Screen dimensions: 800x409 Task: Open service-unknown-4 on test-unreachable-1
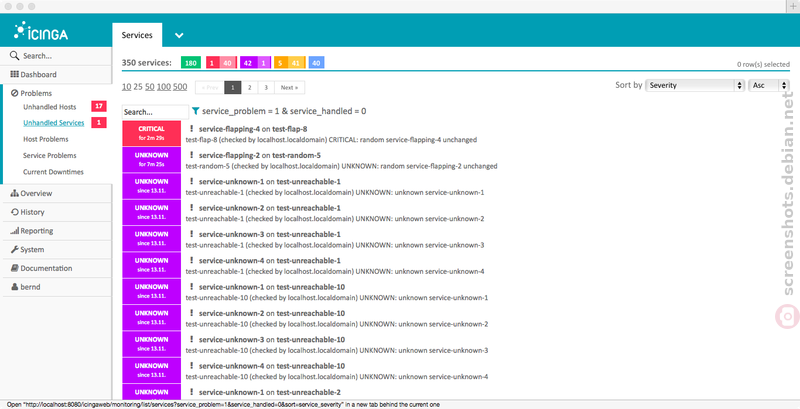tap(269, 261)
